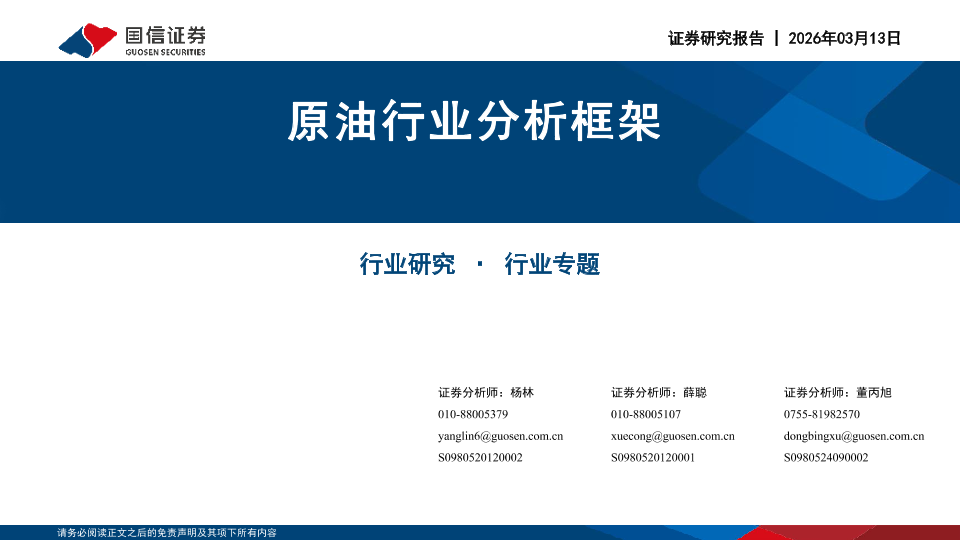The width and height of the screenshot is (960, 540).
Task: Click the footer disclaimer notice text
Action: pos(167,533)
